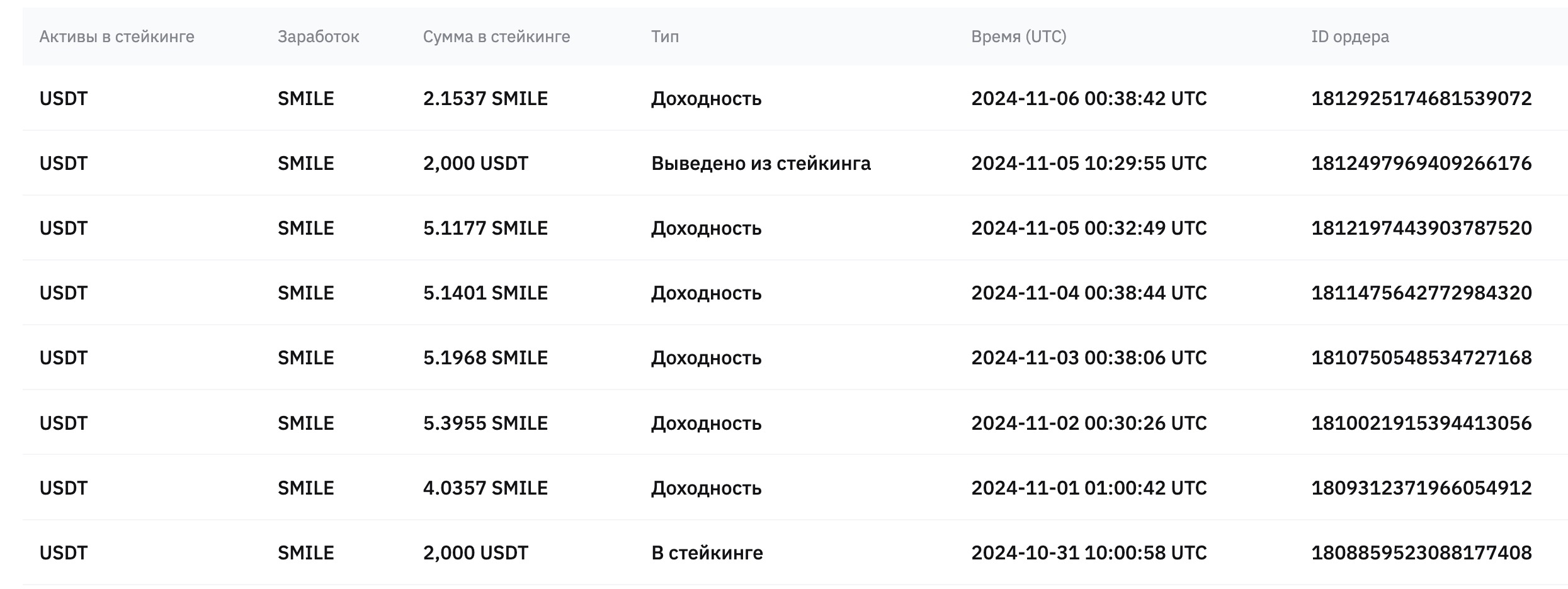Click the 2.1537 SMILE amount
Screen dimensions: 1568x589
[486, 98]
